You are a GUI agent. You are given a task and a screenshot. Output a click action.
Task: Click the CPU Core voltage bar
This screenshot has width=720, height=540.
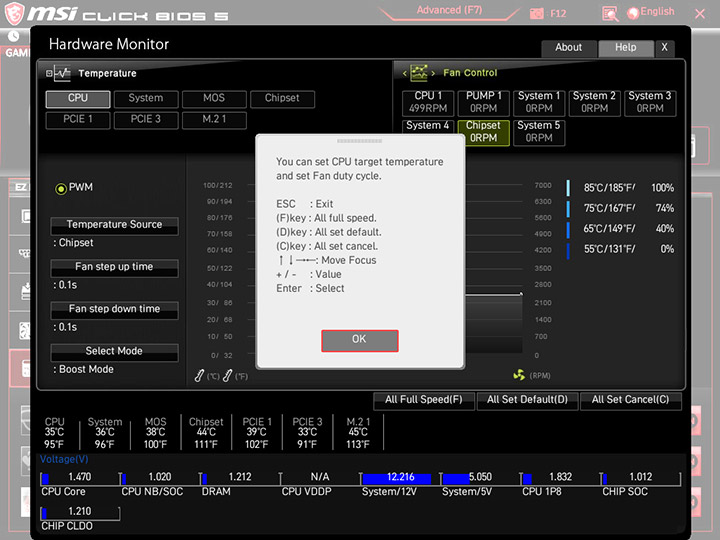tap(80, 478)
